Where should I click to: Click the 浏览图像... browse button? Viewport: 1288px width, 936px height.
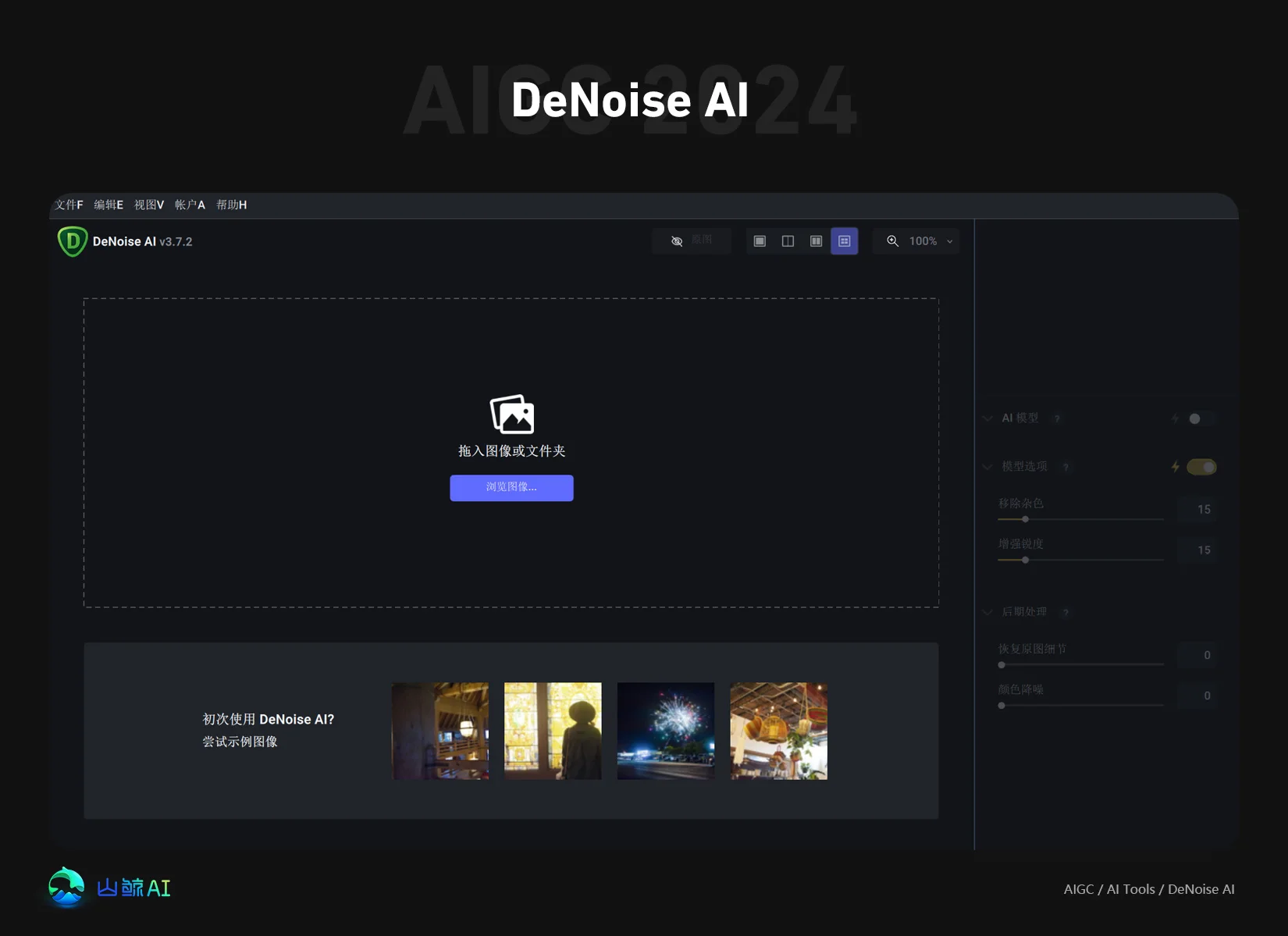point(511,488)
